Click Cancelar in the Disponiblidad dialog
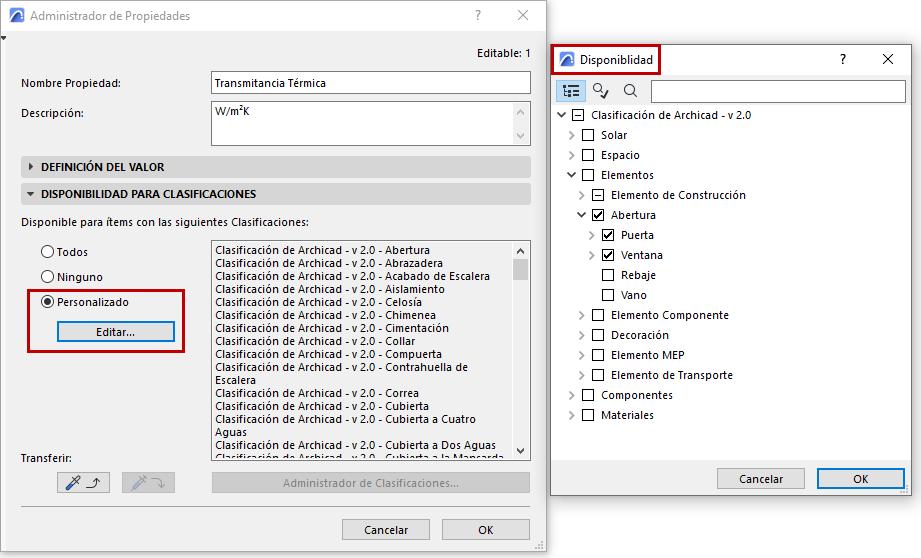The image size is (921, 558). (x=761, y=479)
